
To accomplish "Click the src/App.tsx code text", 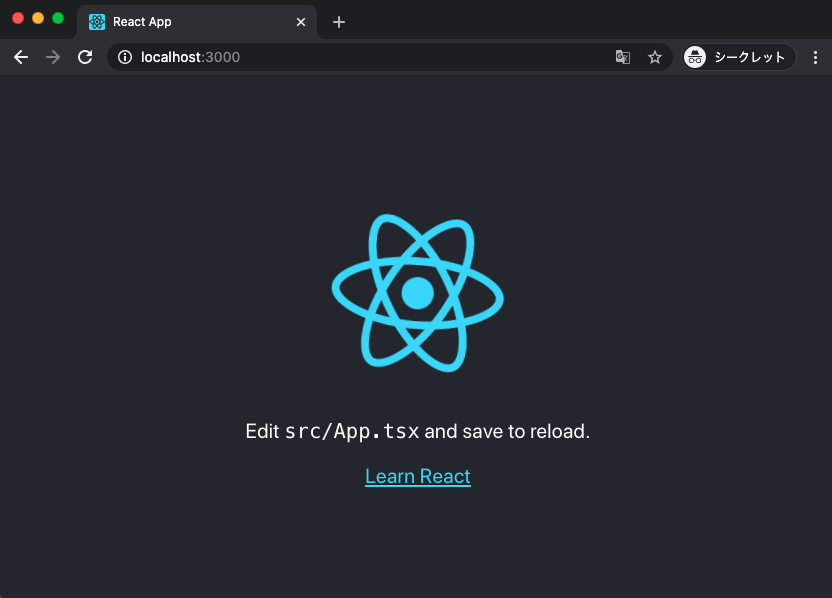I will [x=352, y=432].
